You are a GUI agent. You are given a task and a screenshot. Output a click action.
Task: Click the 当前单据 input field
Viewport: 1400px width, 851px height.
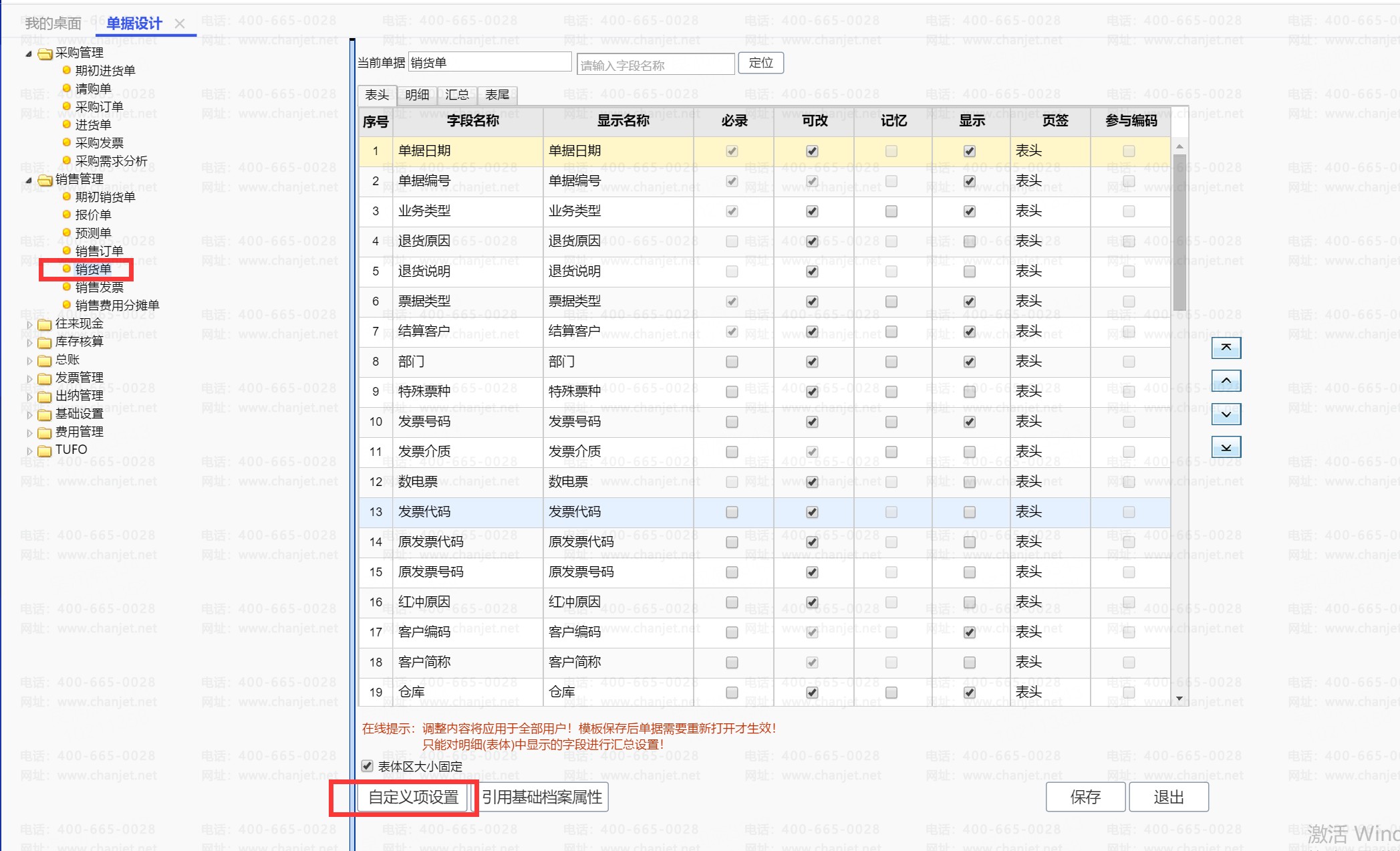pos(490,62)
